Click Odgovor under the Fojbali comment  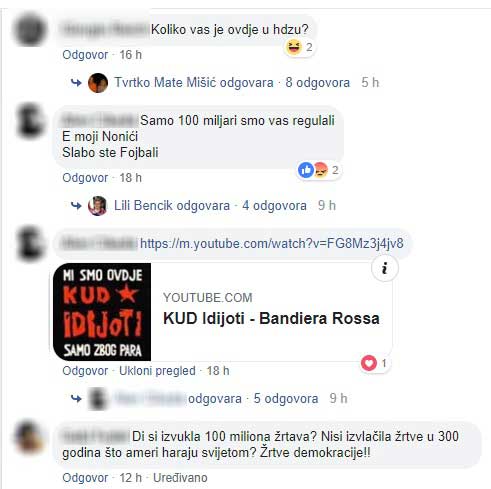85,178
